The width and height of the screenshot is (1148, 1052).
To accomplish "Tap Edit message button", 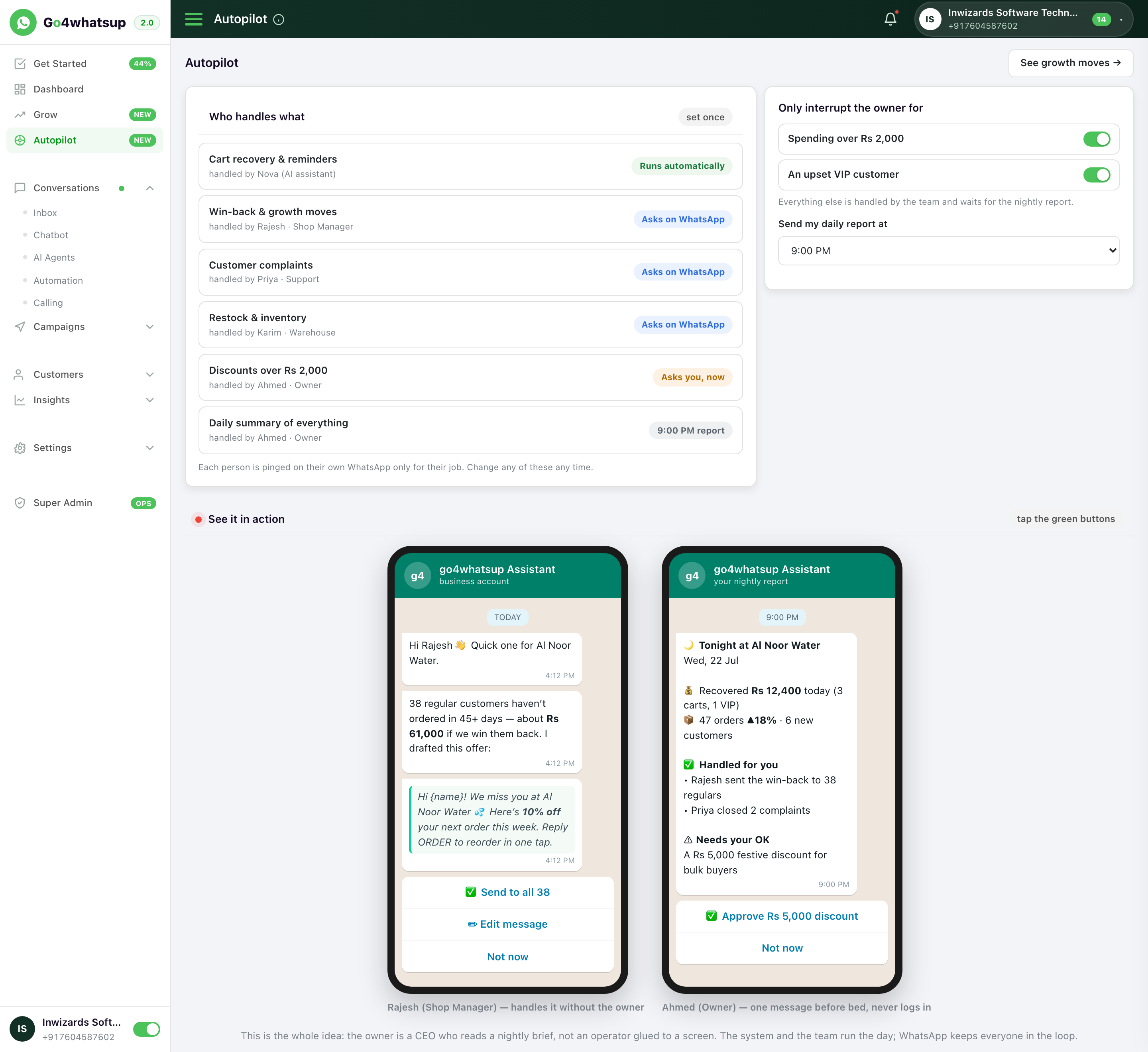I will pos(507,924).
